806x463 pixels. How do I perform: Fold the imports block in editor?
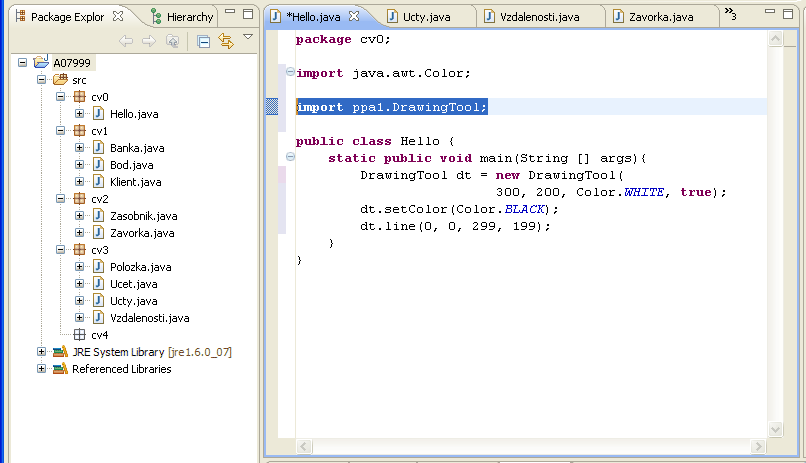coord(289,73)
